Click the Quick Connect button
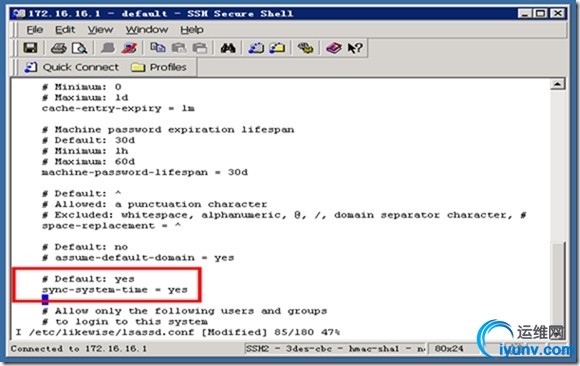The height and width of the screenshot is (366, 580). coord(72,67)
